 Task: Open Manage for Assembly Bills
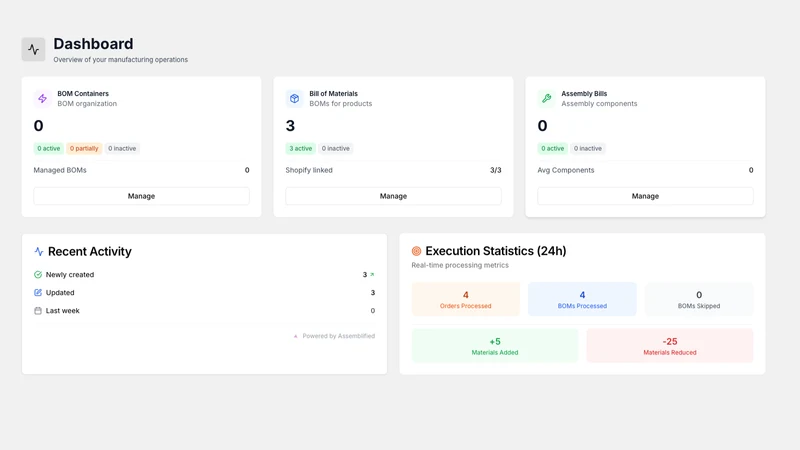click(645, 196)
